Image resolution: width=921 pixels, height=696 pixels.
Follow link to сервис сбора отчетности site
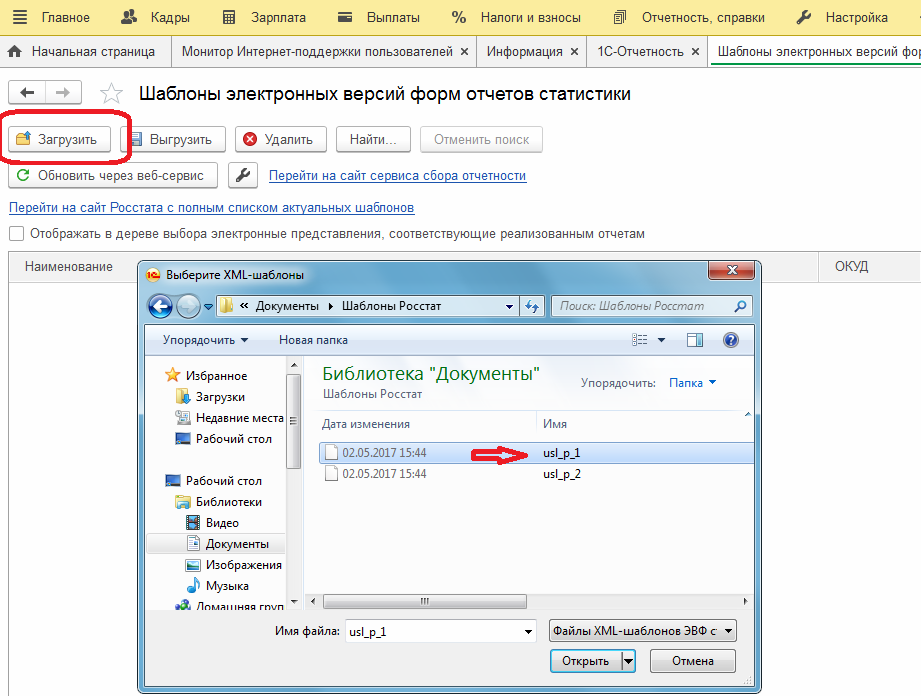[x=398, y=176]
